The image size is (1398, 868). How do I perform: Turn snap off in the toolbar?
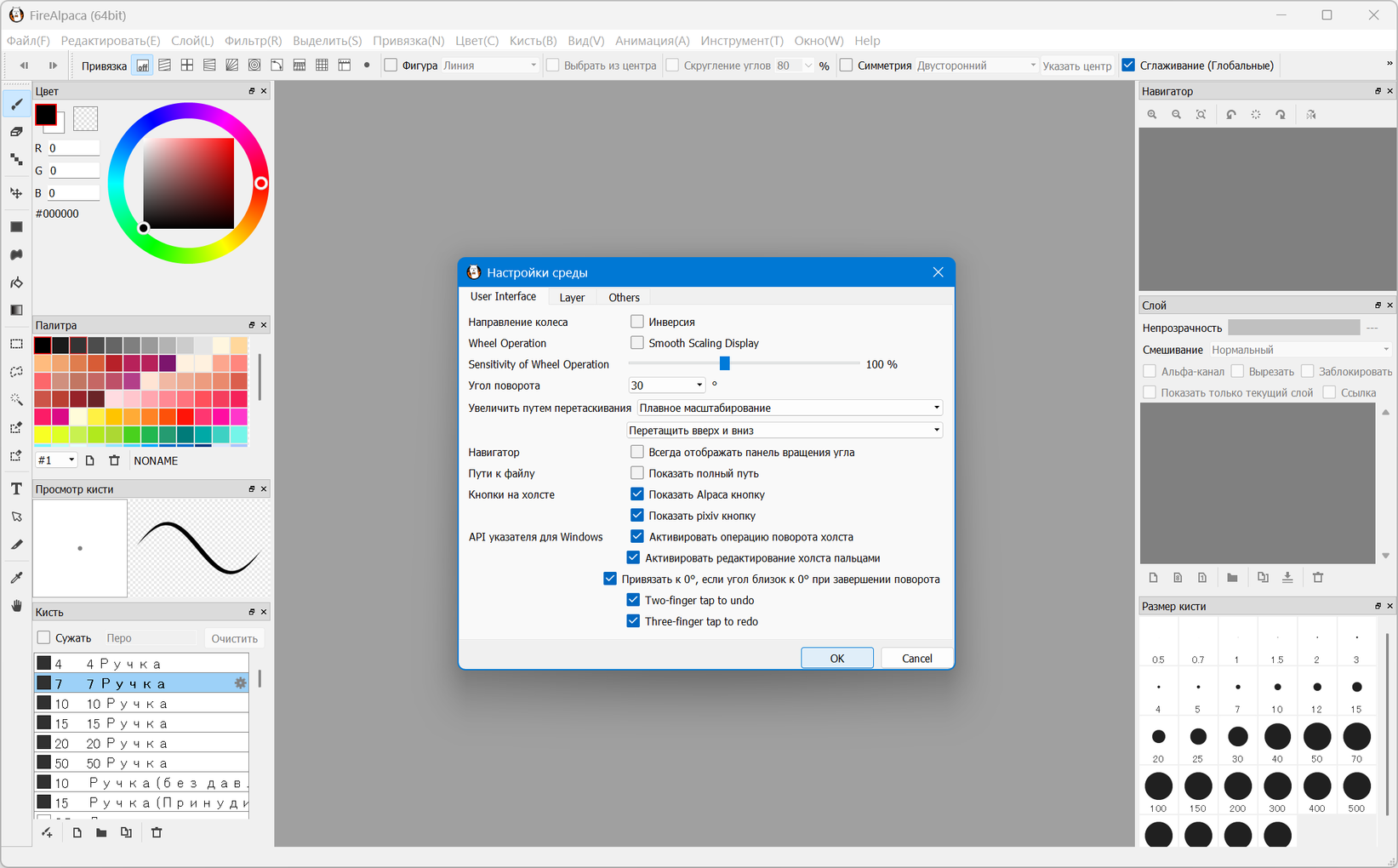tap(142, 66)
